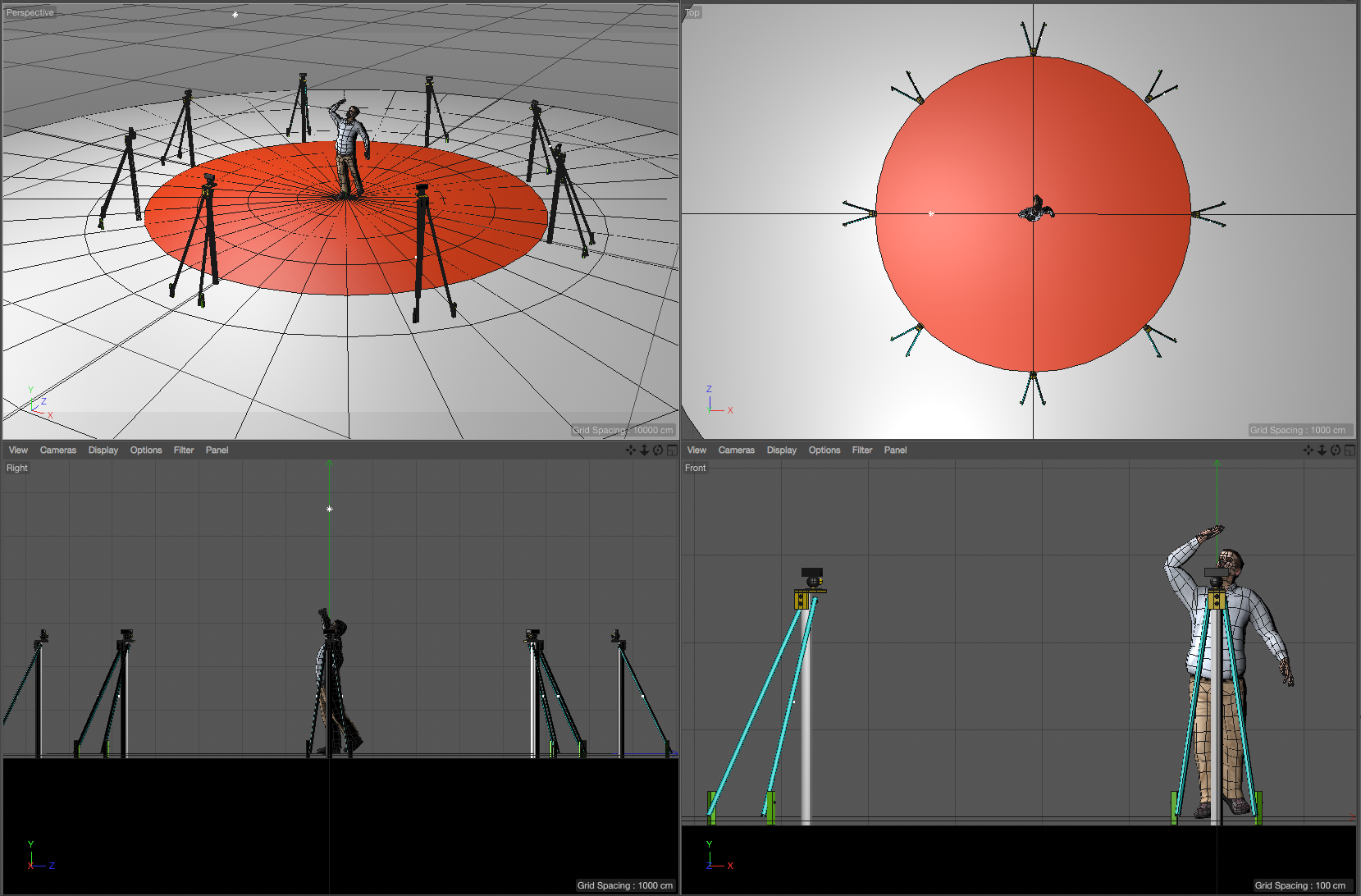Open the Display menu of the Right viewport
1361x896 pixels.
(103, 450)
